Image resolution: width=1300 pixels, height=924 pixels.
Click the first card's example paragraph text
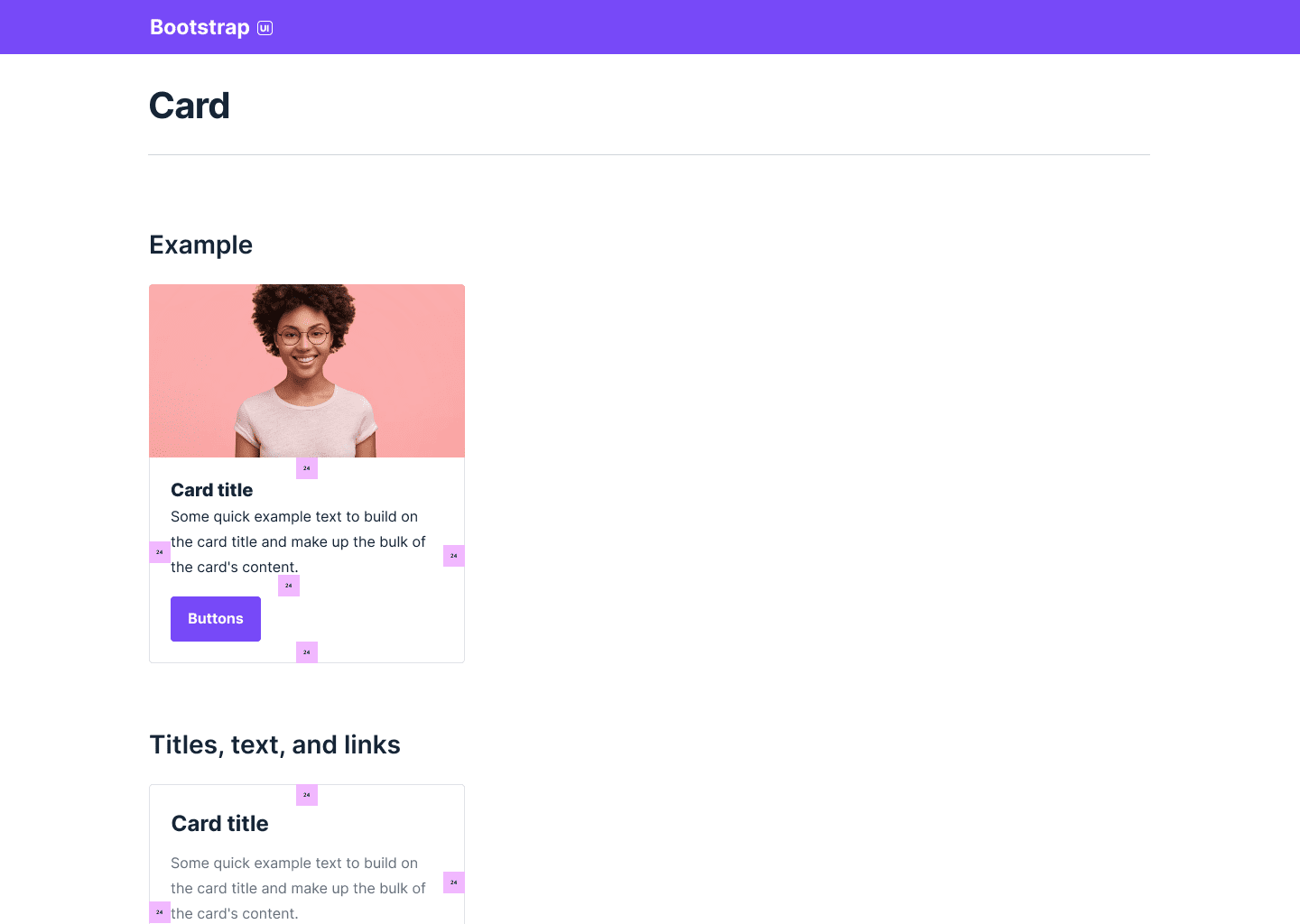pyautogui.click(x=298, y=541)
